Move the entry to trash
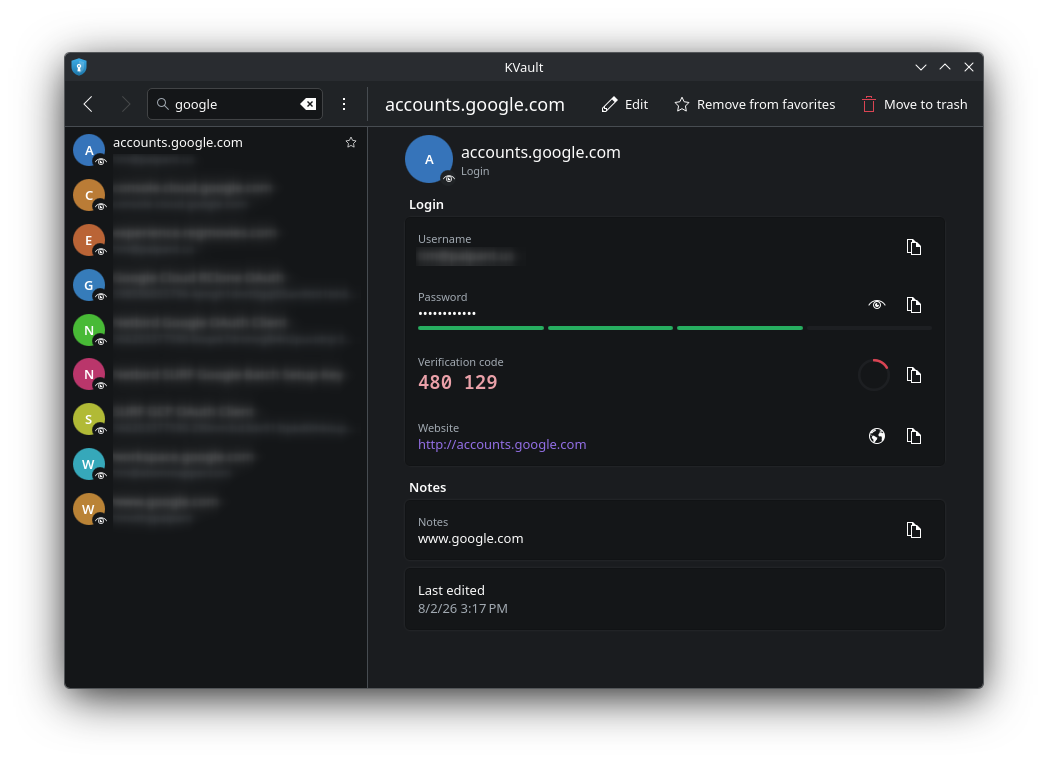Viewport: 1048px width, 765px height. click(x=914, y=104)
